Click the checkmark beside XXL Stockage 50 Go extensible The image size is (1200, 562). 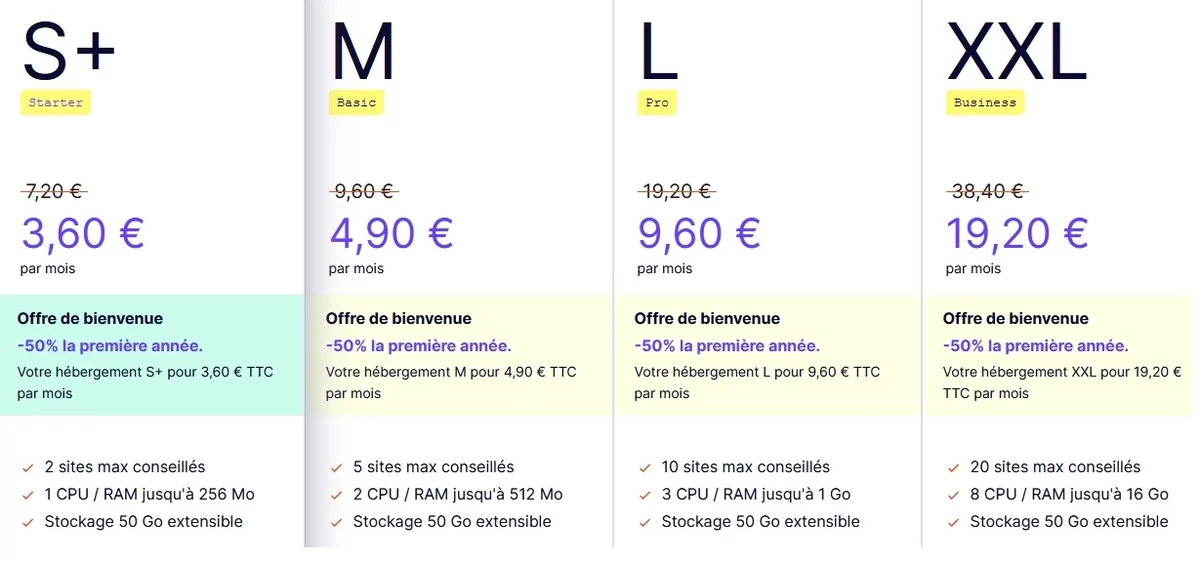click(952, 522)
